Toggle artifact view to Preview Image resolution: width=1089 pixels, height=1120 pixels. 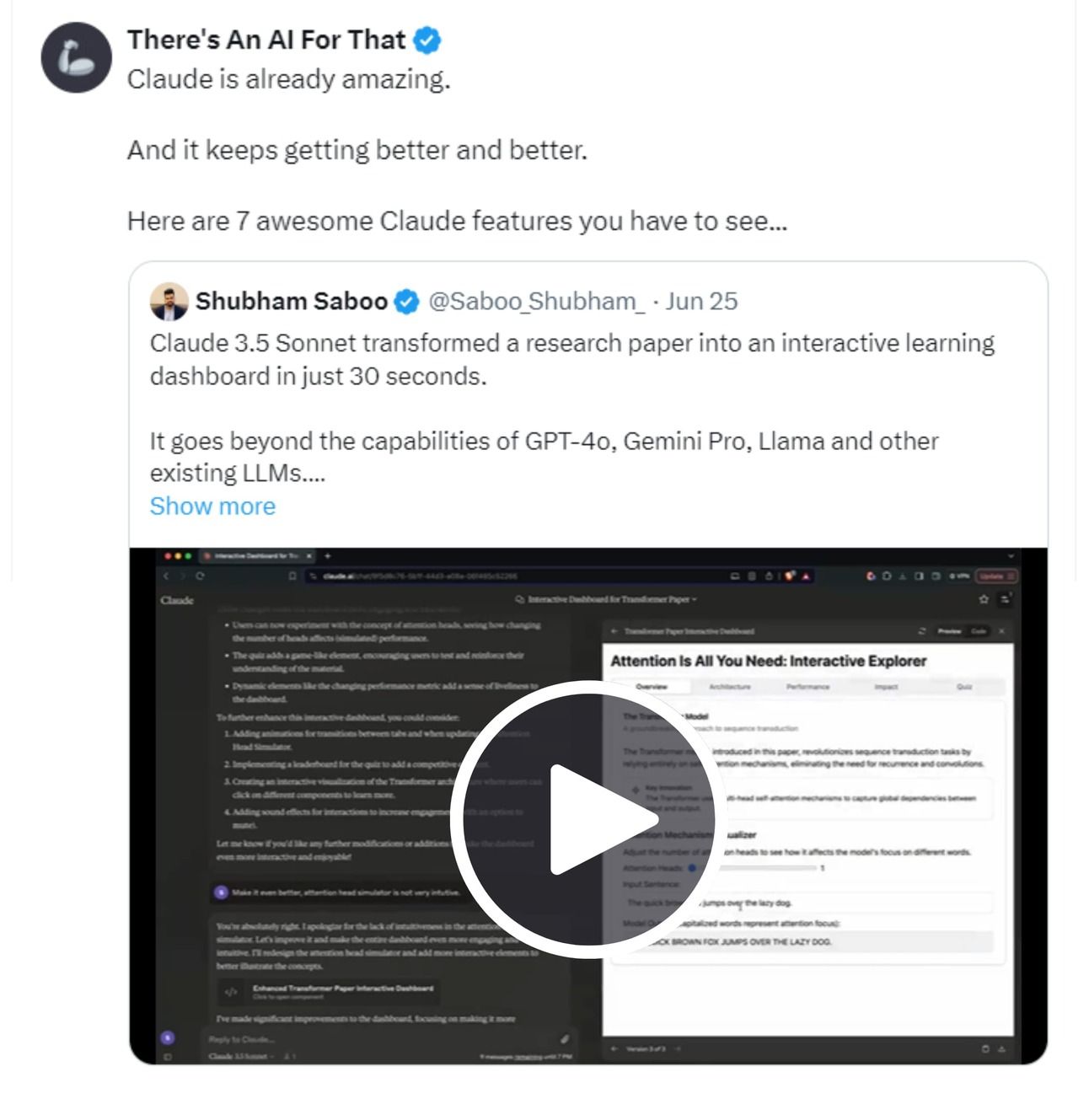click(x=949, y=630)
